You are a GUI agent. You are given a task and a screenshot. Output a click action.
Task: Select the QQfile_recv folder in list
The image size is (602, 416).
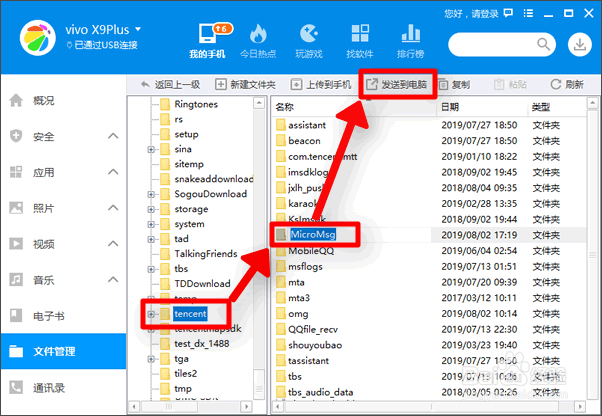pyautogui.click(x=313, y=329)
